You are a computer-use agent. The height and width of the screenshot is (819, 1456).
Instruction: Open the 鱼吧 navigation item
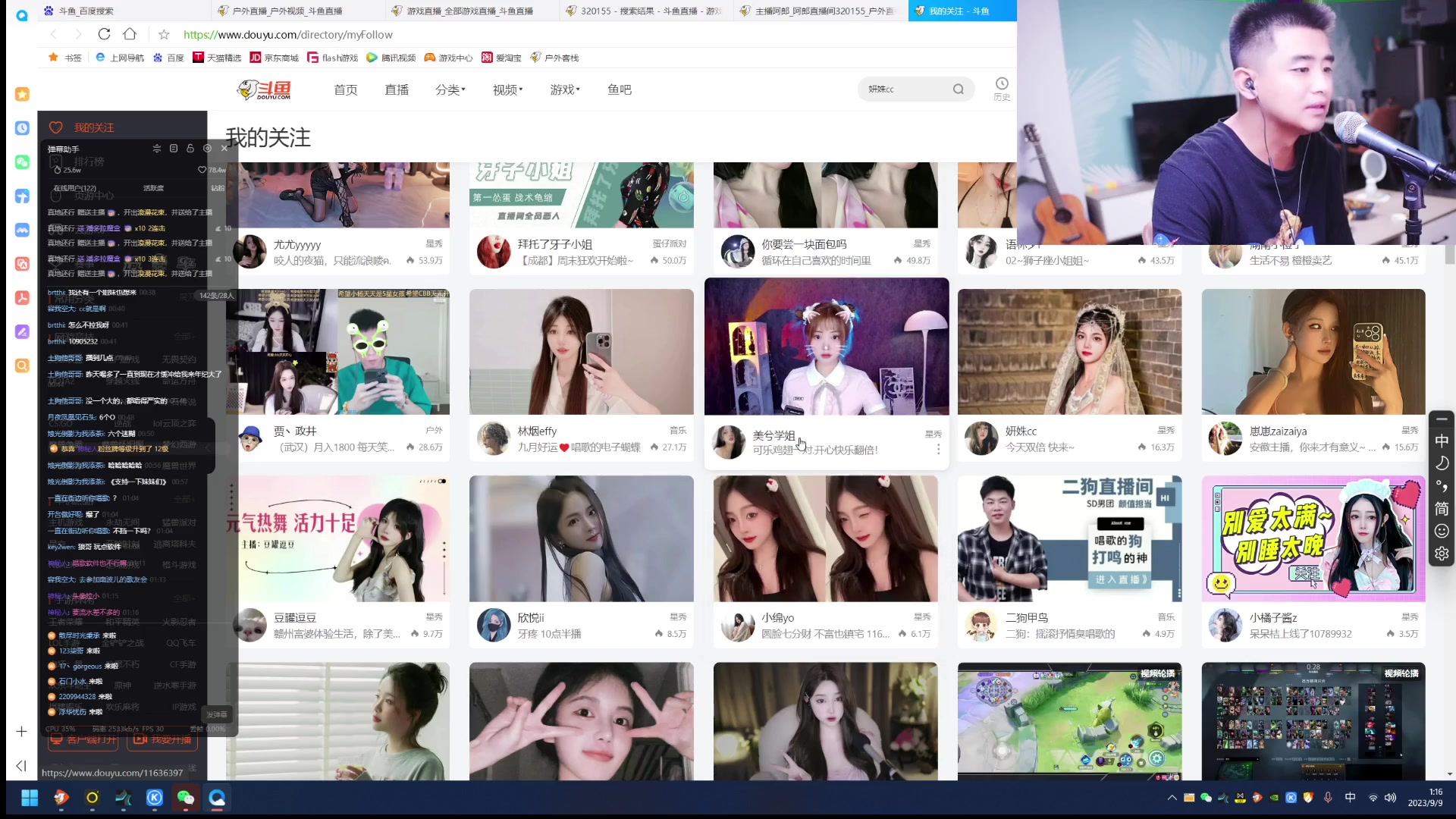[x=620, y=89]
